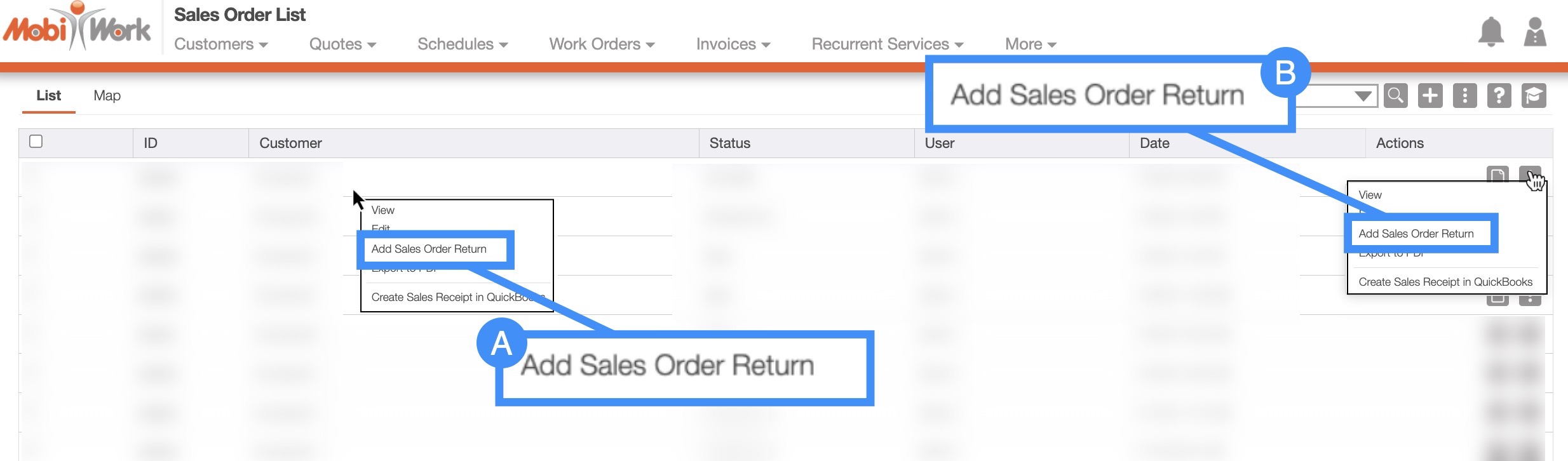Image resolution: width=1568 pixels, height=461 pixels.
Task: Click the document icon in first row Actions
Action: click(1497, 175)
